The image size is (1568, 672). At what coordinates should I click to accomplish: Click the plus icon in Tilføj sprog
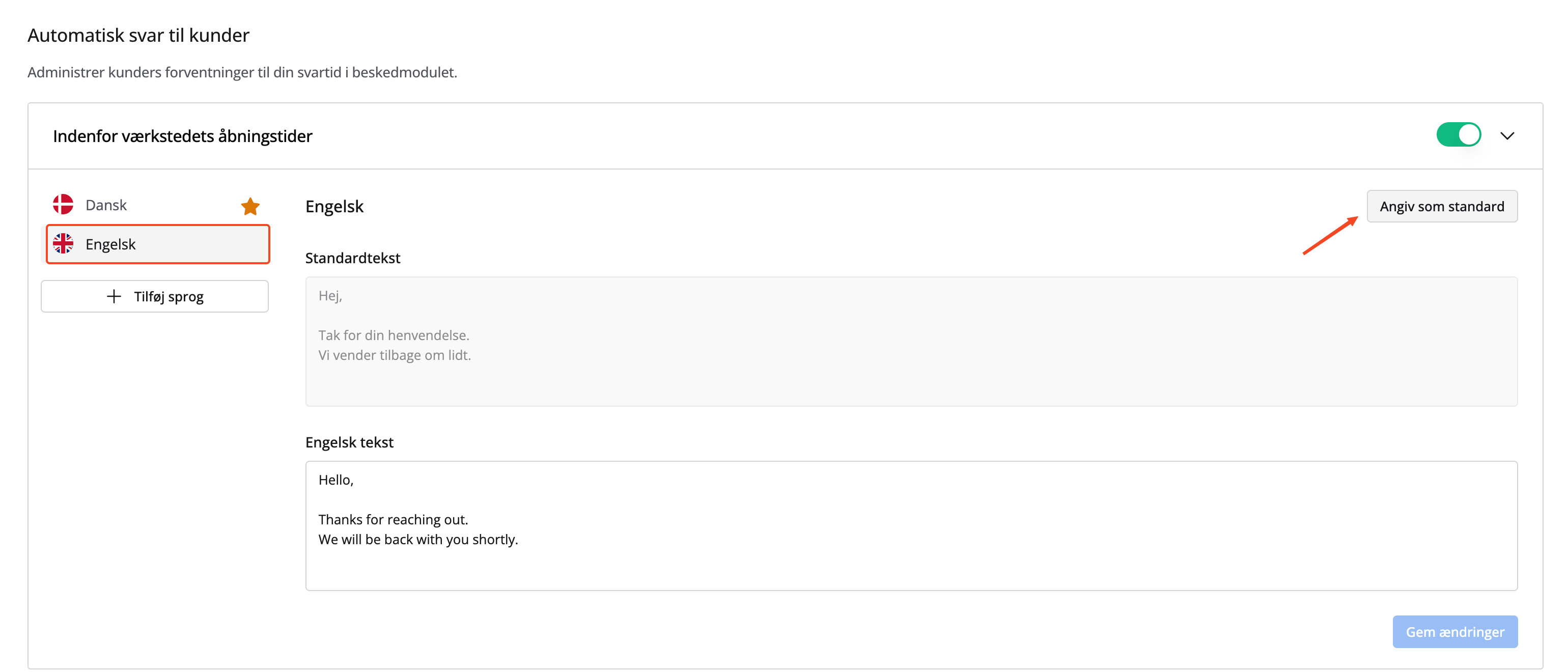[114, 296]
